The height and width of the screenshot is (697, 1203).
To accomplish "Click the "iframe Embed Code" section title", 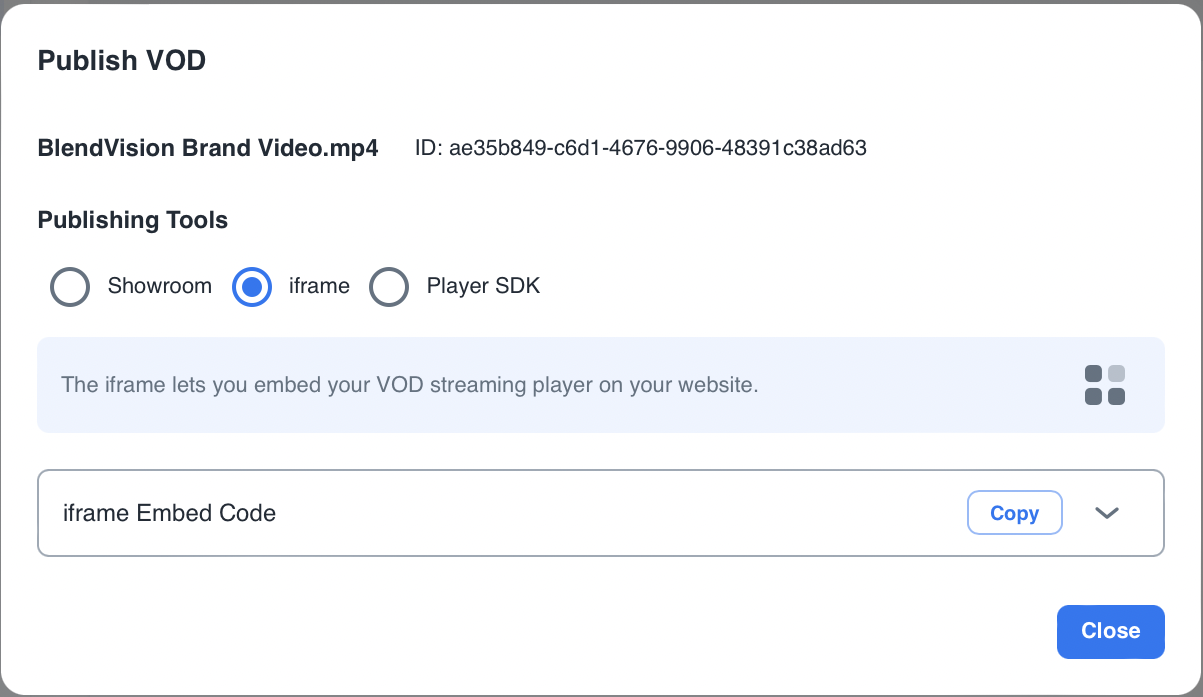I will tap(169, 513).
